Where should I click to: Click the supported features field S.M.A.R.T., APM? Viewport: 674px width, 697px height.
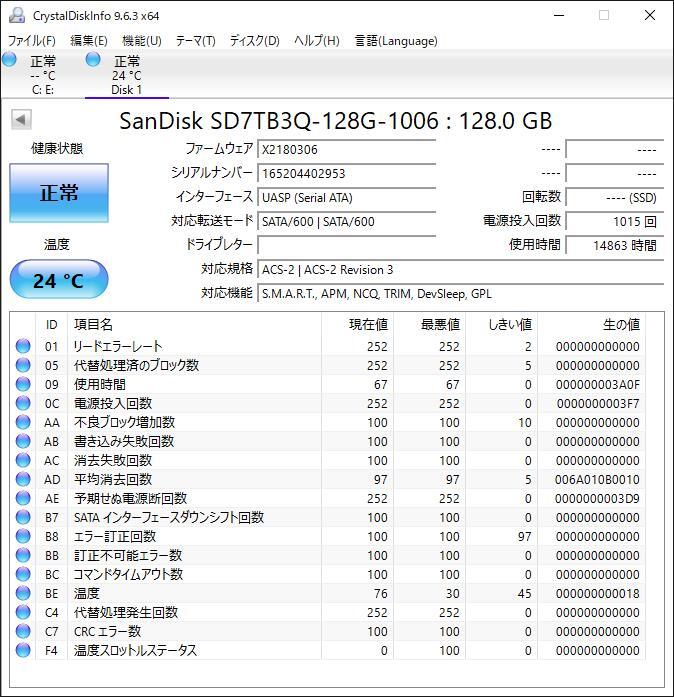(461, 293)
